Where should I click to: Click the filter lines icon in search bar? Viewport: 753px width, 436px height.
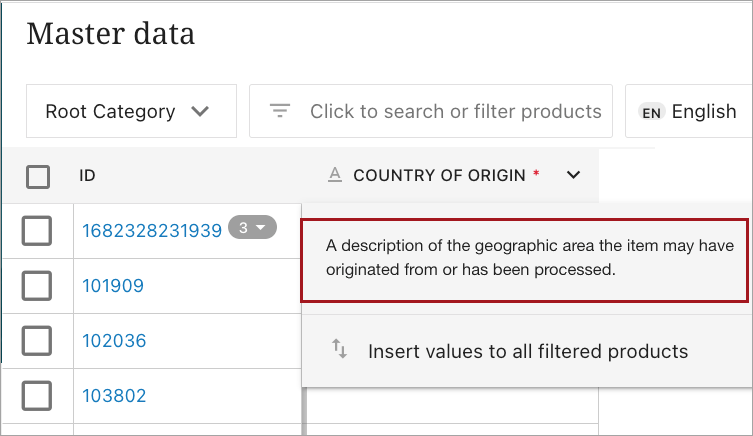click(x=280, y=111)
